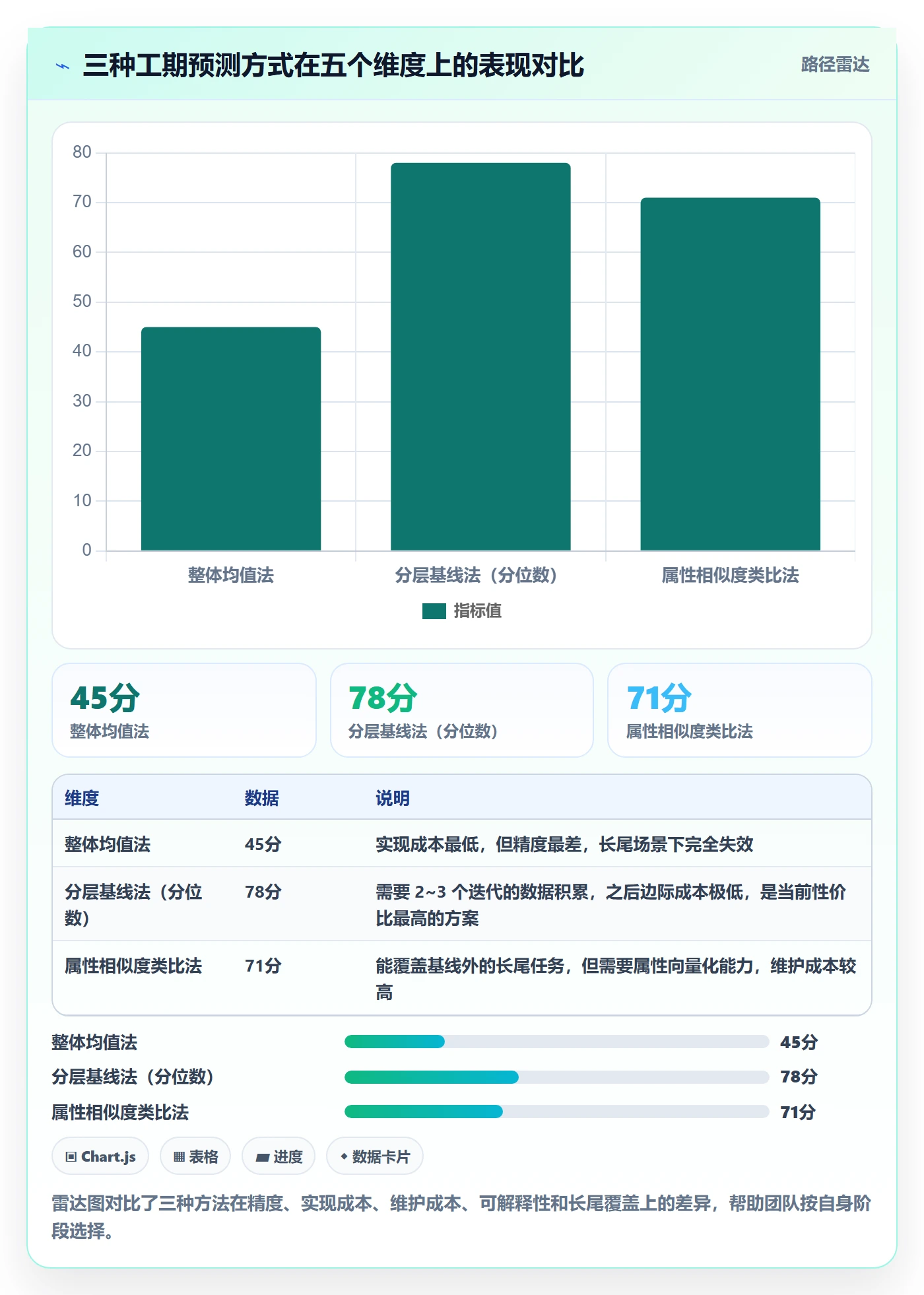Screen dimensions: 924x1295
Task: Click the description 实现成本最低，但精度最差
Action: (564, 845)
